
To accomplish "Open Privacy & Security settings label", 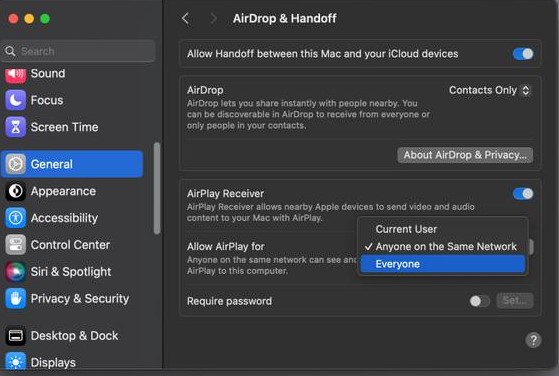I will click(80, 299).
